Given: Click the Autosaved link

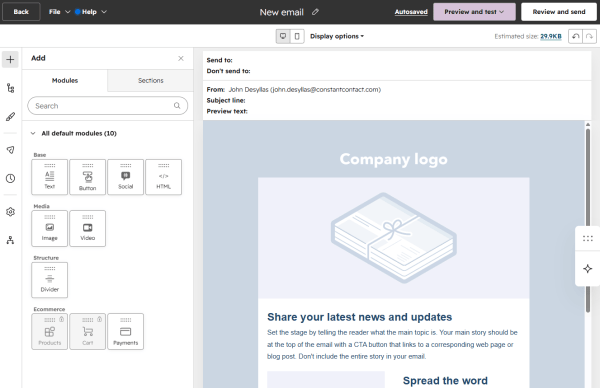Looking at the screenshot, I should point(411,12).
